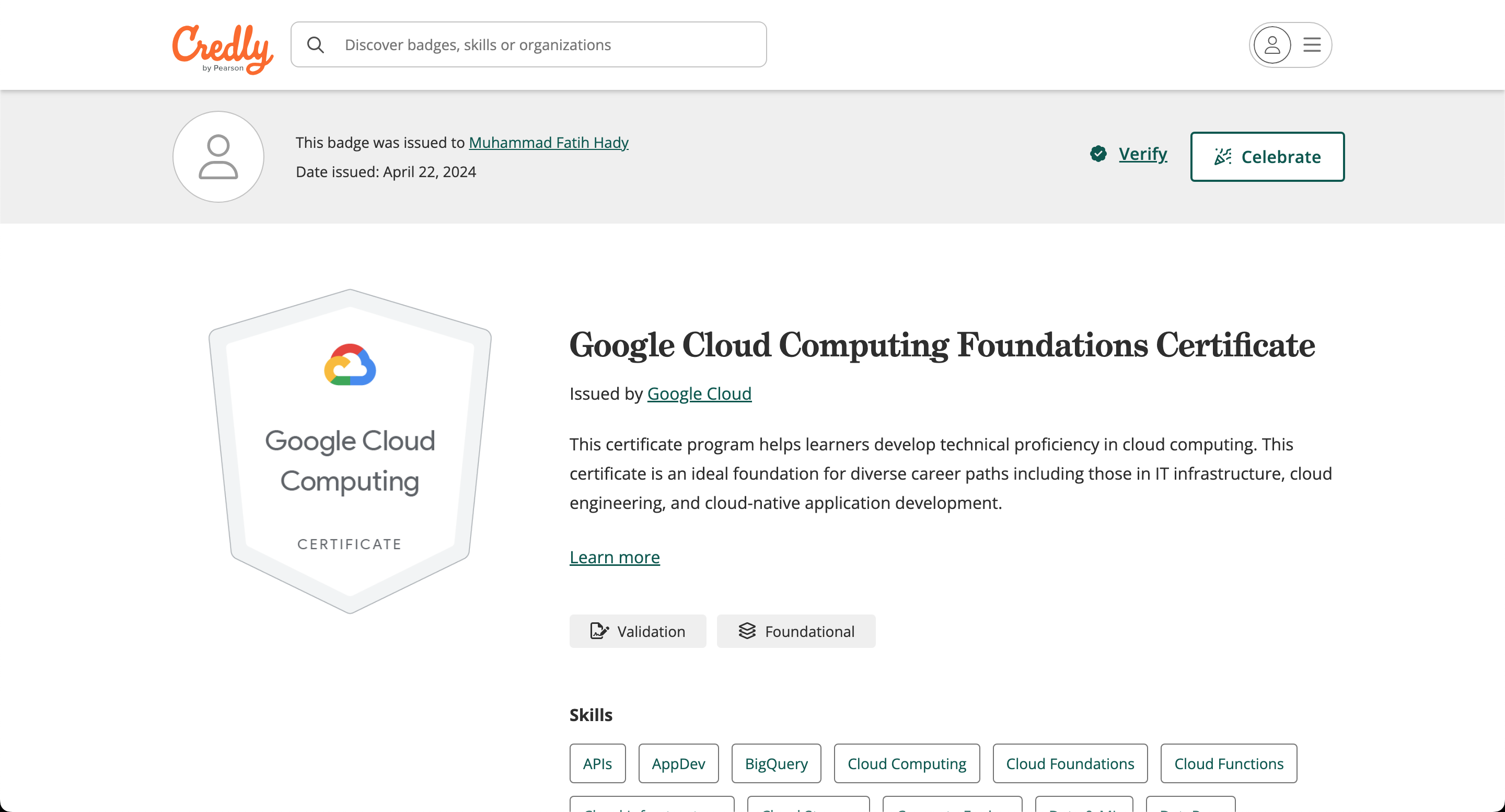Open the hamburger menu icon

(1312, 45)
